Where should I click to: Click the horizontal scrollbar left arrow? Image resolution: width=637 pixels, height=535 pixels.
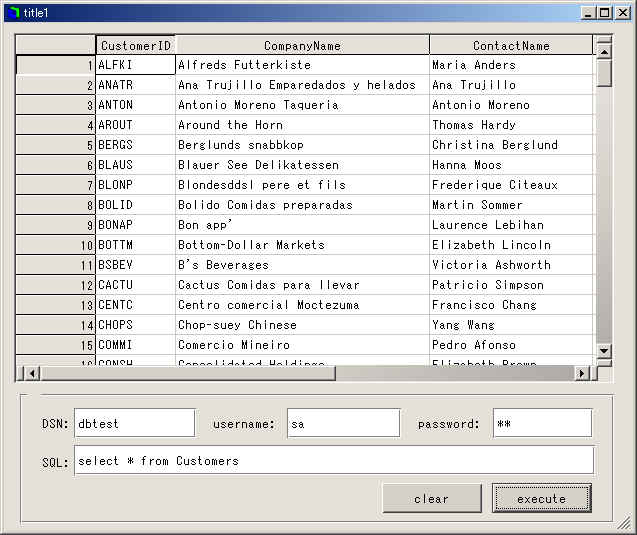(x=31, y=373)
